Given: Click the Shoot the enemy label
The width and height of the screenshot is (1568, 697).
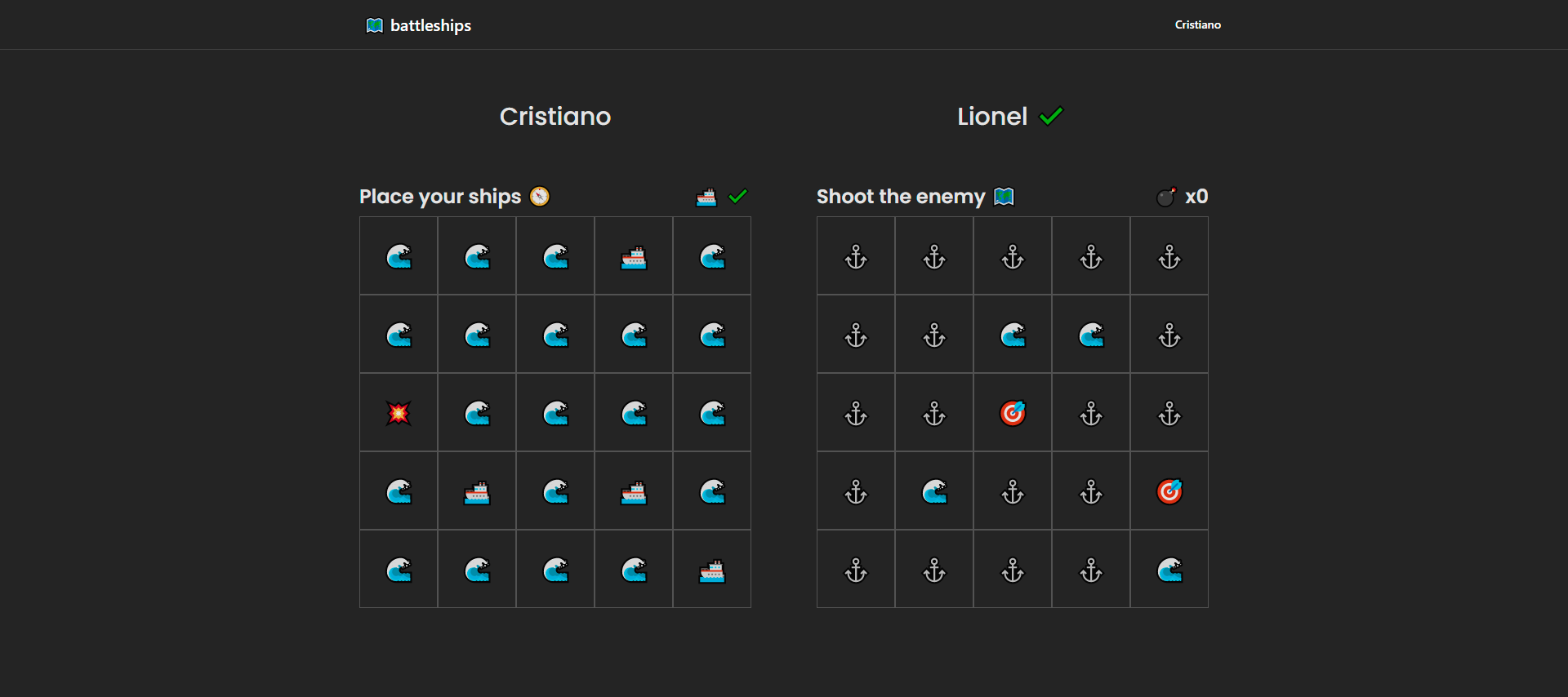Looking at the screenshot, I should click(901, 197).
